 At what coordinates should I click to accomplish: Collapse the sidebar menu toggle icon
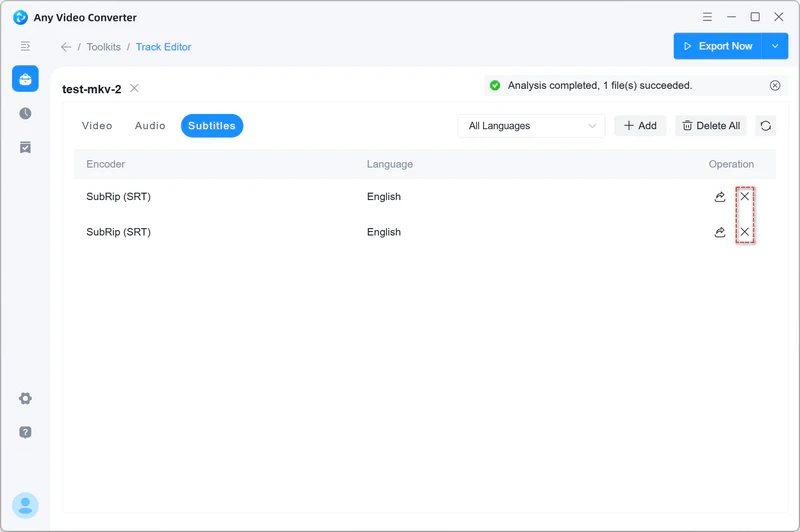click(25, 46)
